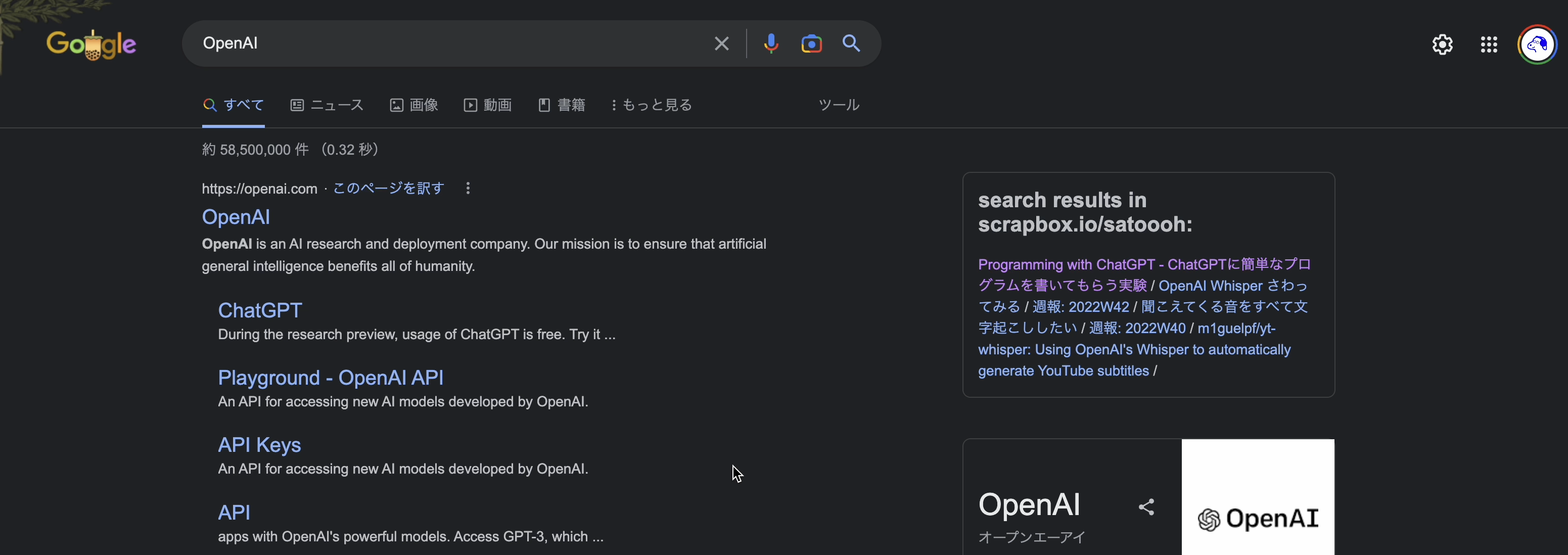Open the ChatGPT sitelink
The width and height of the screenshot is (1568, 555).
pyautogui.click(x=260, y=310)
